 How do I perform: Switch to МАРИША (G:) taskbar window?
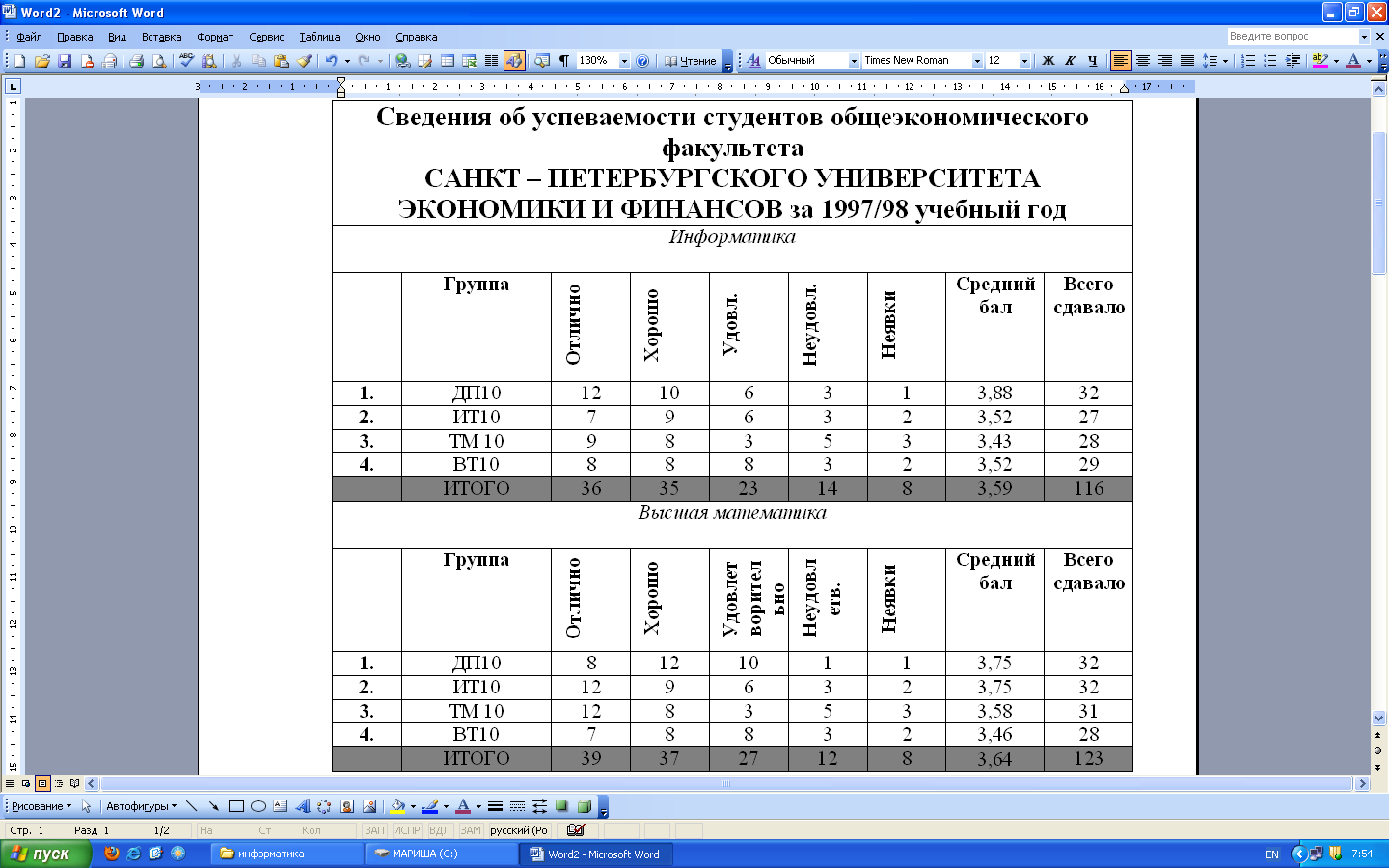(x=440, y=854)
